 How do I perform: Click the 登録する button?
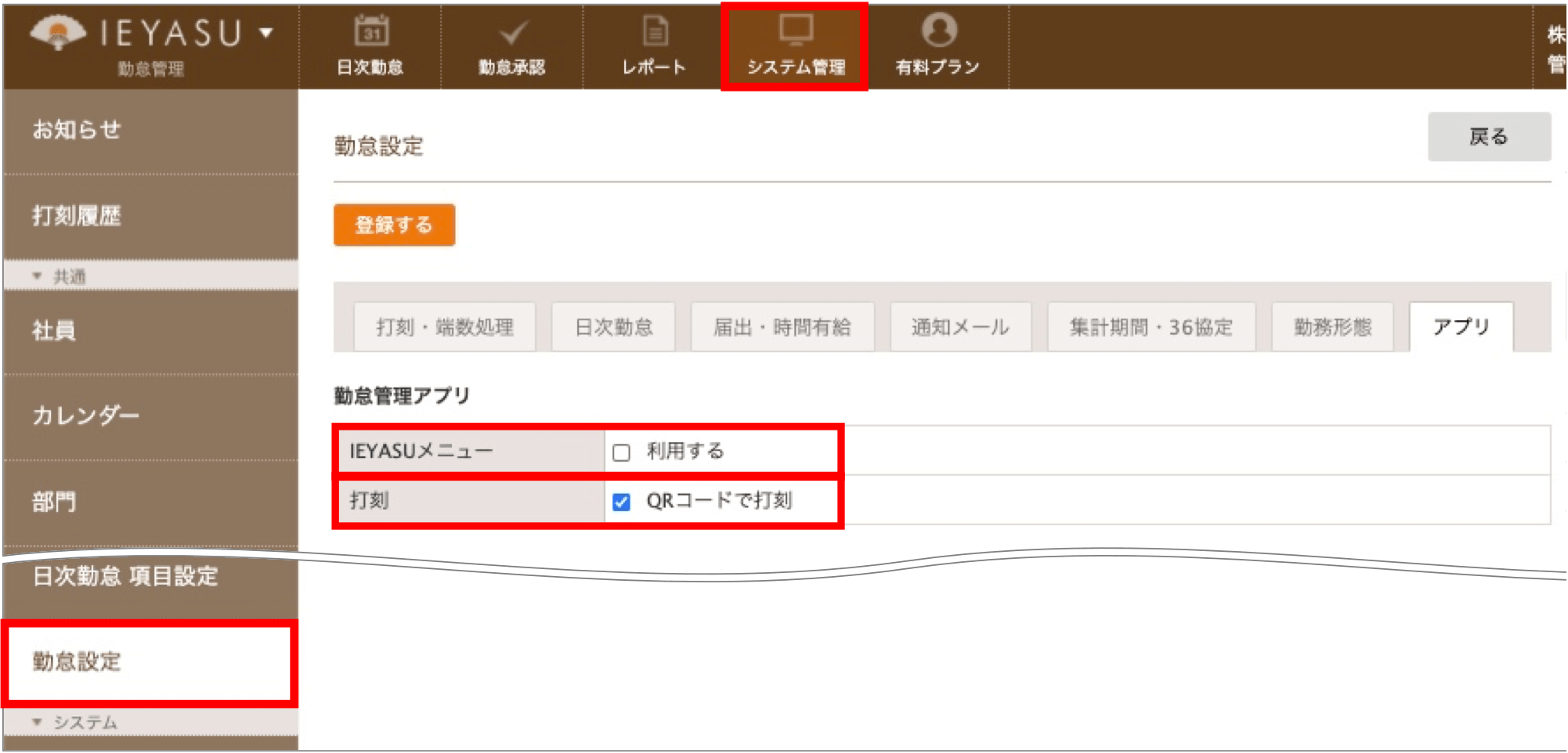394,225
